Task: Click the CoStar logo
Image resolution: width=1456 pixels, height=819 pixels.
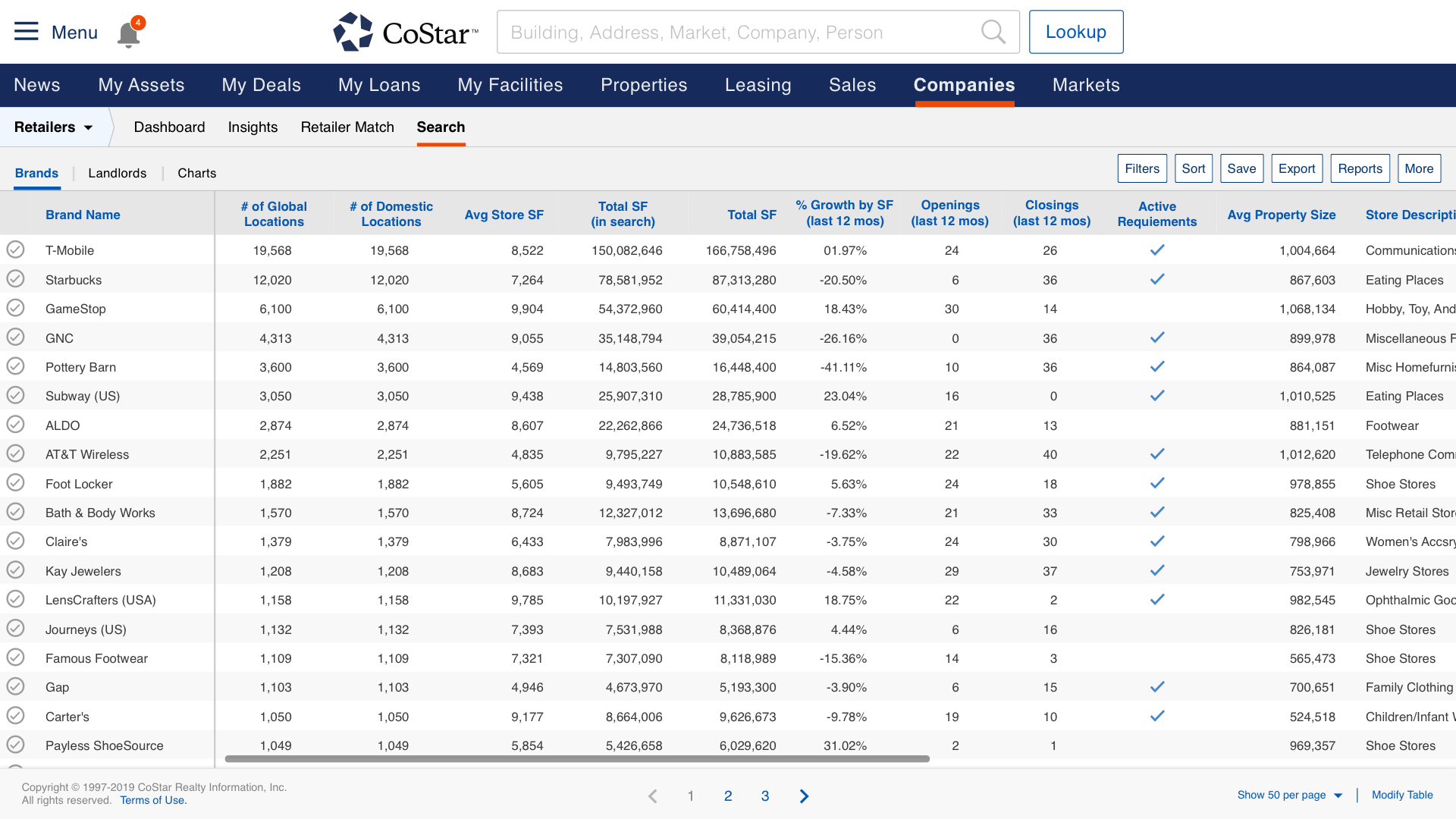Action: point(406,32)
